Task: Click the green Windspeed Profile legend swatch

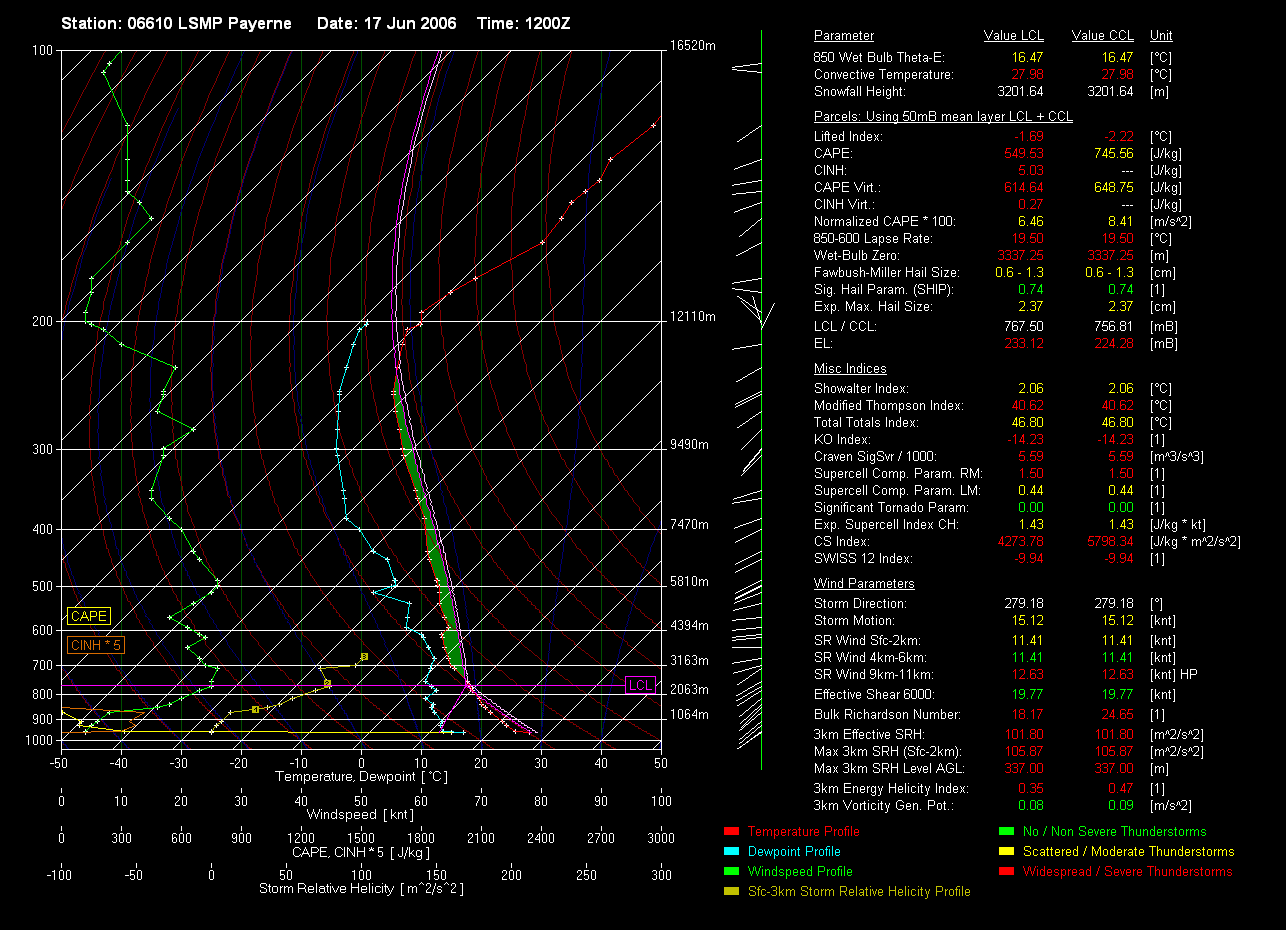Action: [x=730, y=872]
